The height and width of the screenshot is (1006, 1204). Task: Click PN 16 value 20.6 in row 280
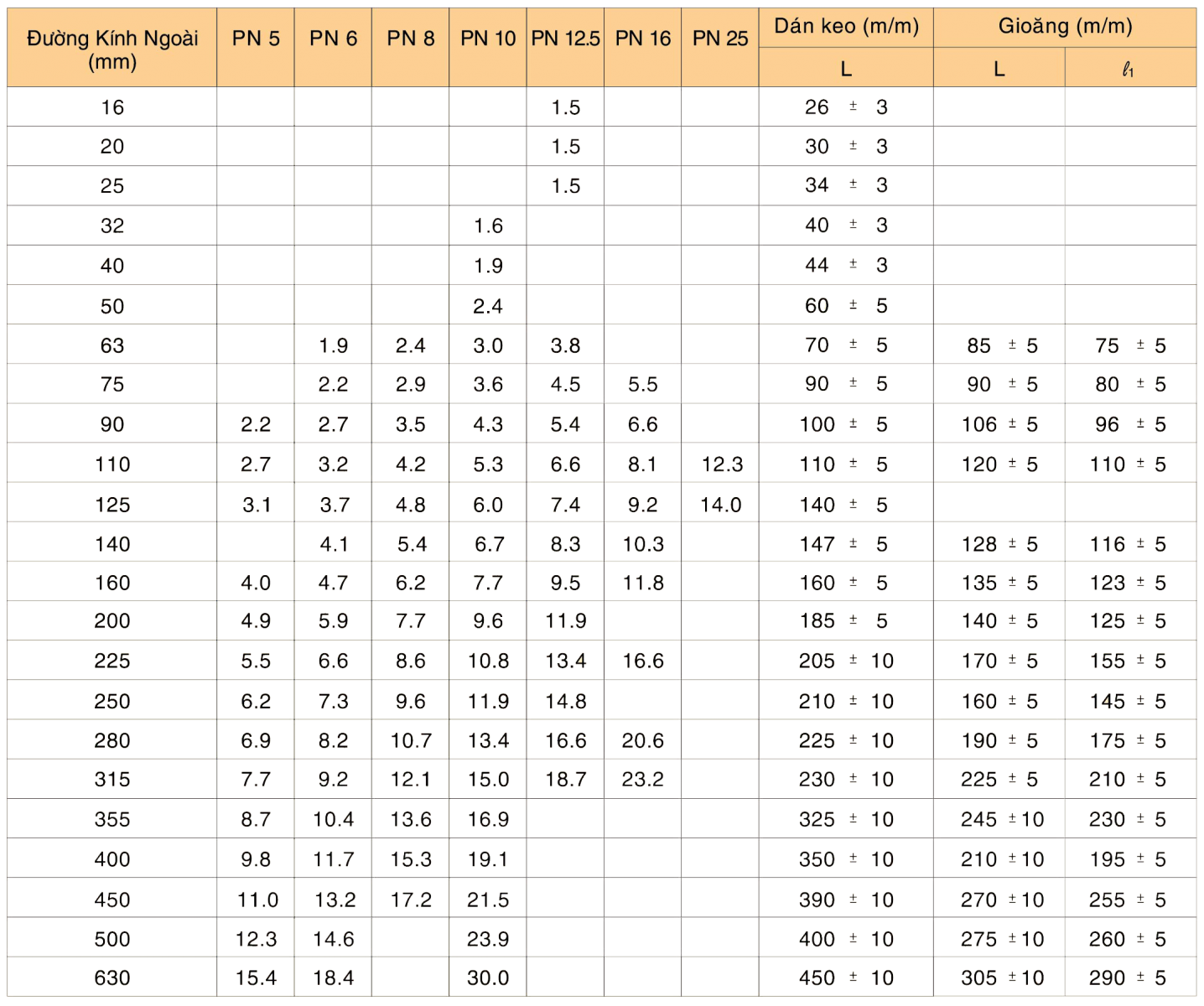coord(643,740)
